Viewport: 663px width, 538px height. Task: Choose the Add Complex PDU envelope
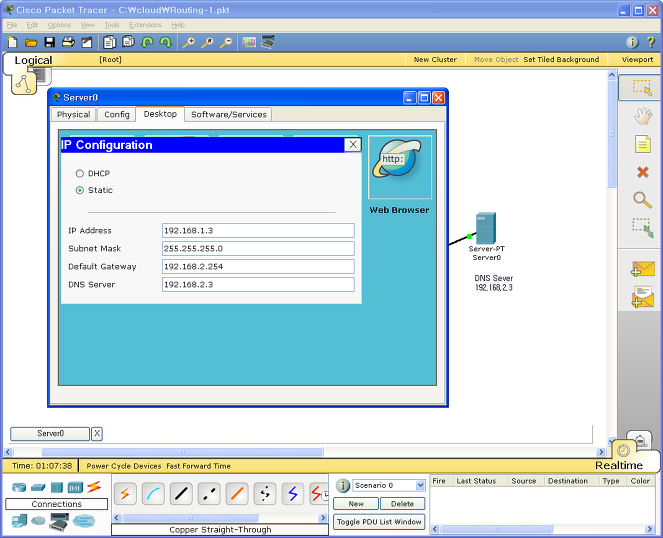click(643, 296)
